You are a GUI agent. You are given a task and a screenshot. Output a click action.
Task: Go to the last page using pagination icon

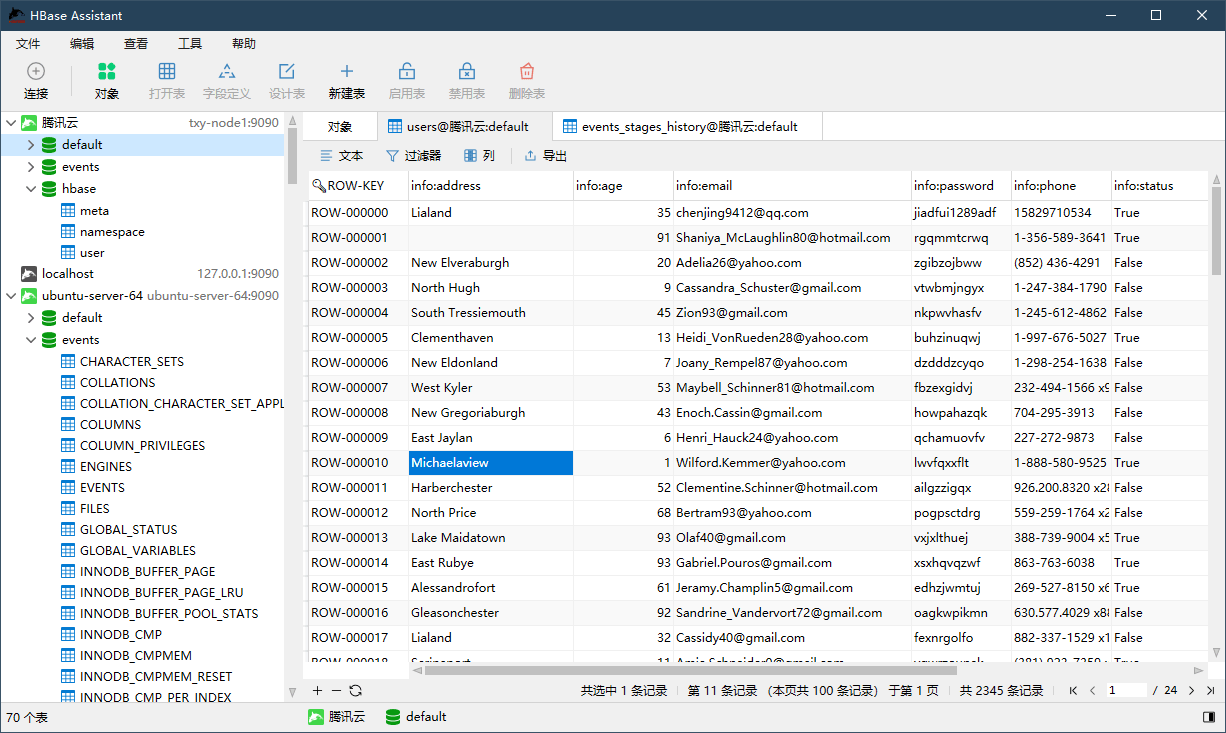click(x=1211, y=690)
